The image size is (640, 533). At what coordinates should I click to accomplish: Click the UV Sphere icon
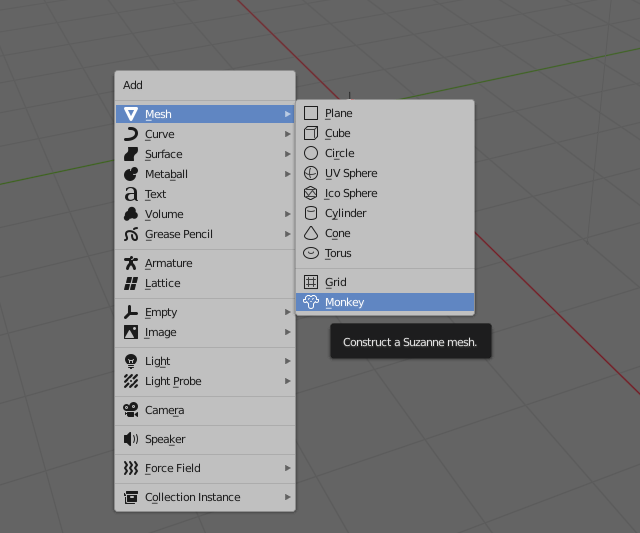311,173
